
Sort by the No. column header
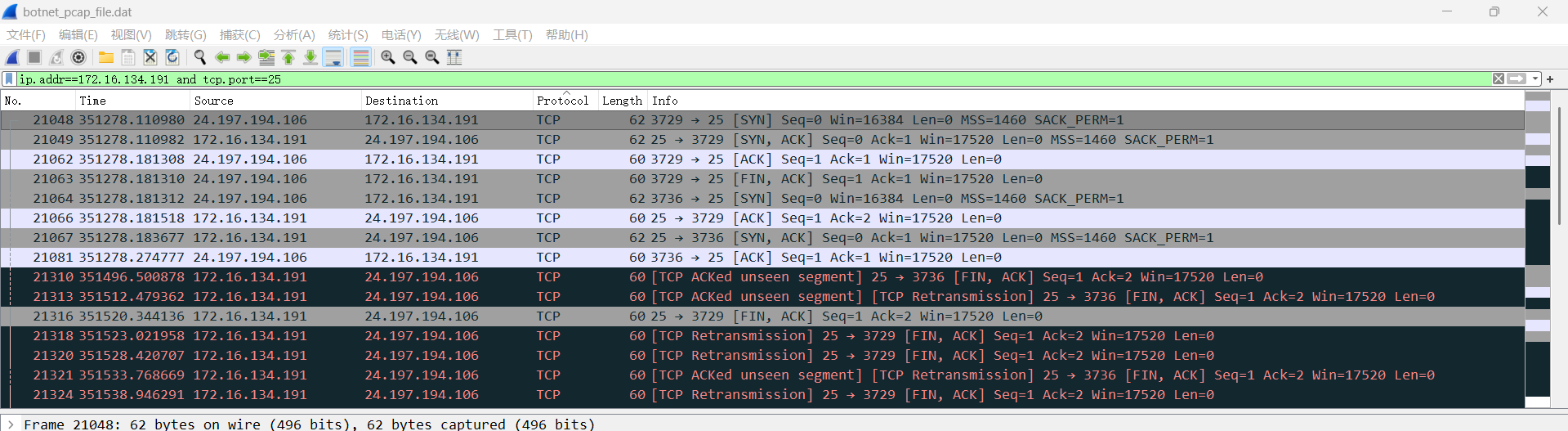click(38, 101)
